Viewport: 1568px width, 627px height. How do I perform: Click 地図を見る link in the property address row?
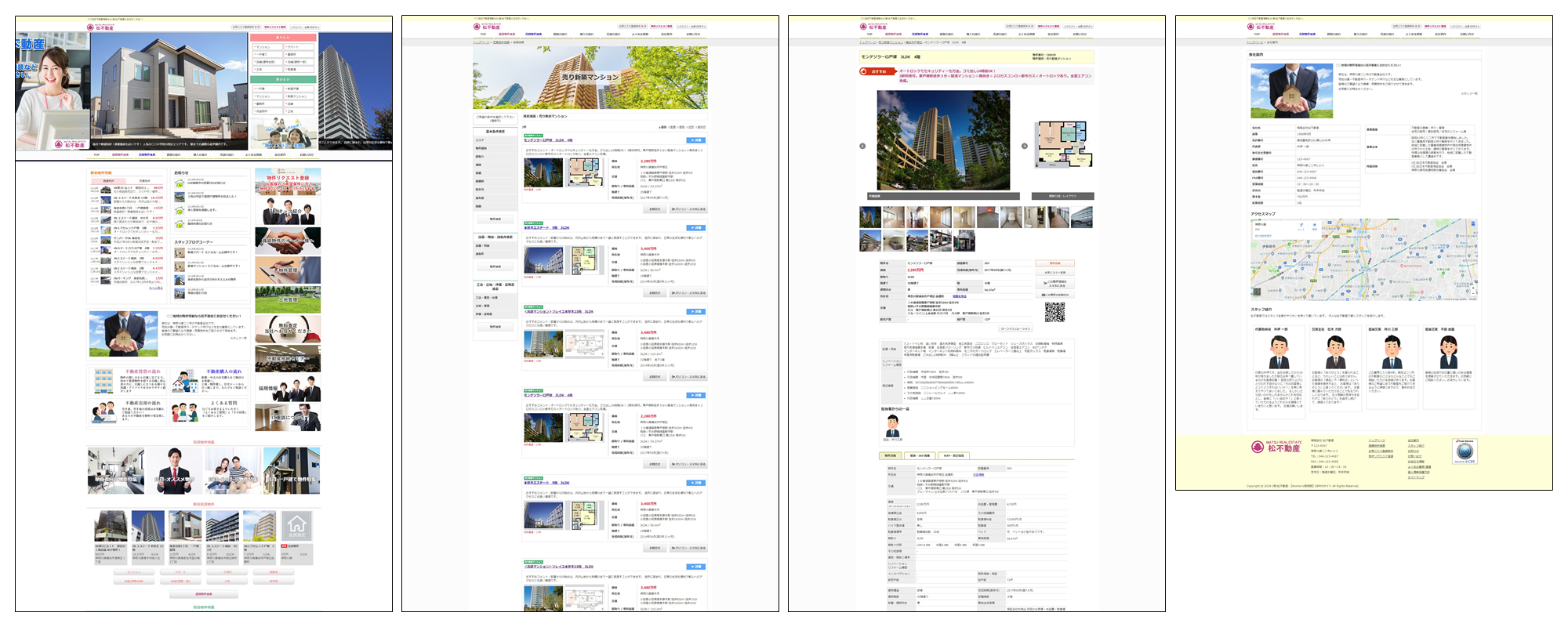pyautogui.click(x=959, y=296)
